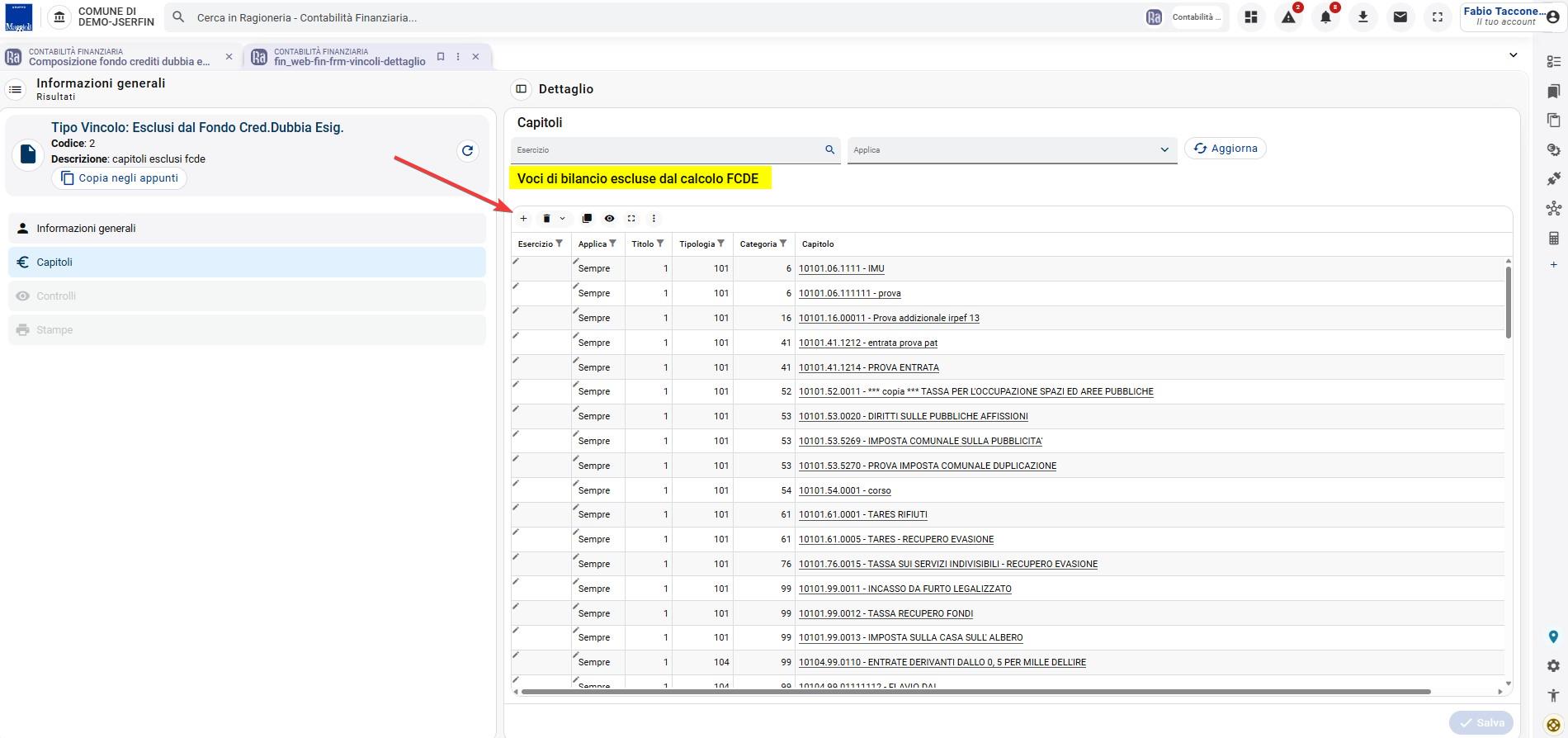Image resolution: width=1568 pixels, height=738 pixels.
Task: Open the copy rows icon in grid toolbar
Action: tap(587, 219)
